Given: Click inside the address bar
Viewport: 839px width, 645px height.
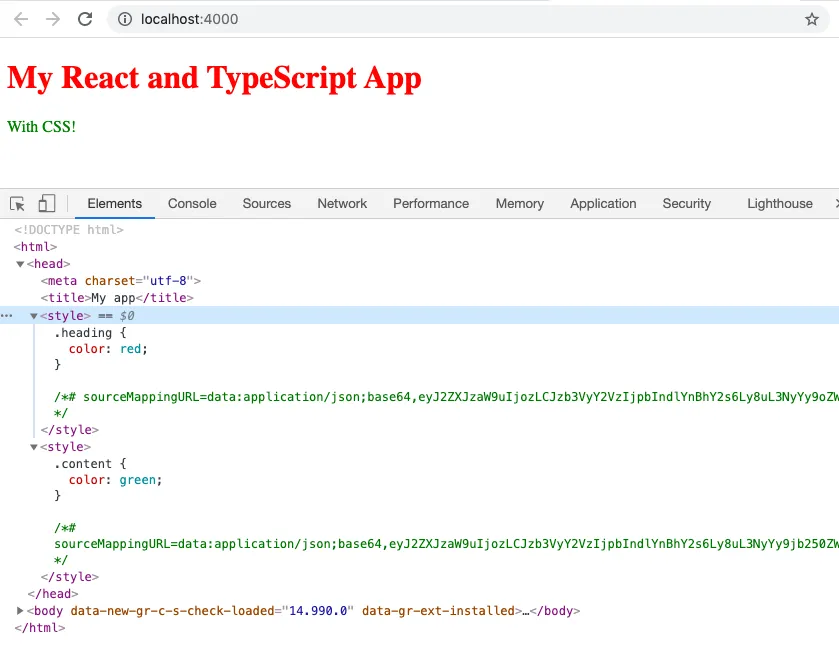Looking at the screenshot, I should click(300, 18).
